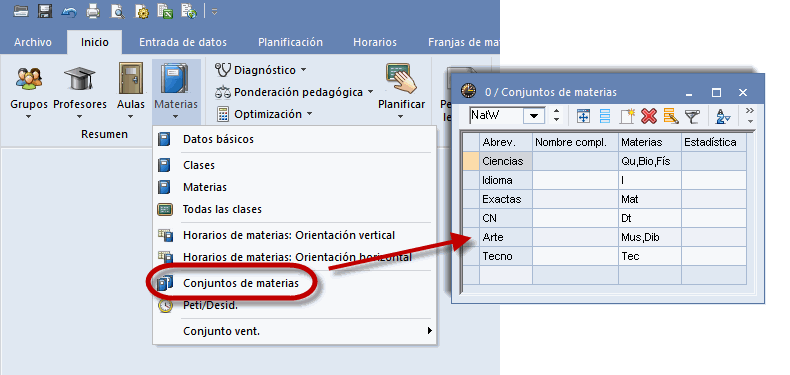This screenshot has height=375, width=790.
Task: Click the filter funnel icon
Action: click(693, 116)
